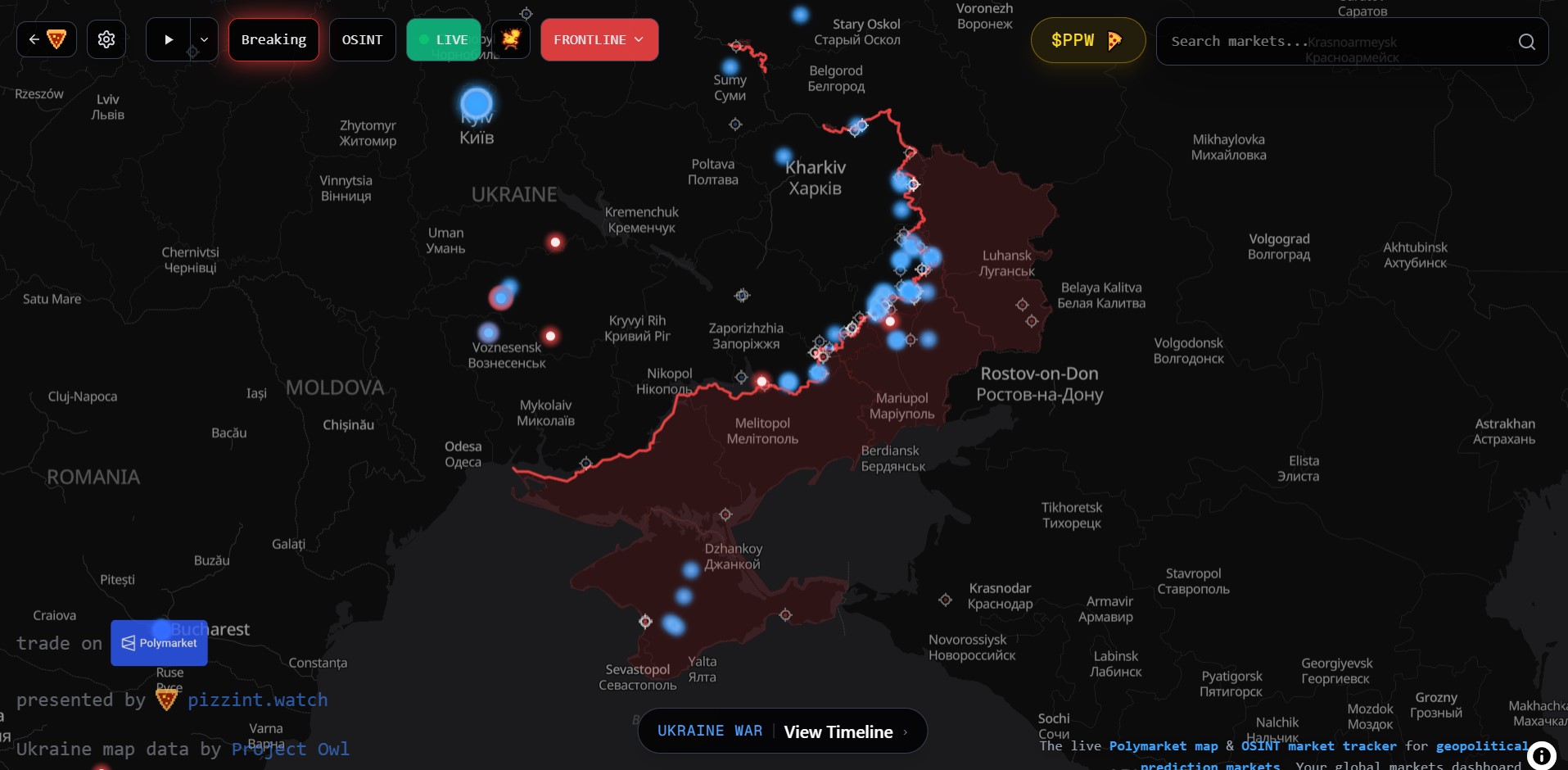Image resolution: width=1568 pixels, height=770 pixels.
Task: Open the Polymarket trade button
Action: click(160, 643)
